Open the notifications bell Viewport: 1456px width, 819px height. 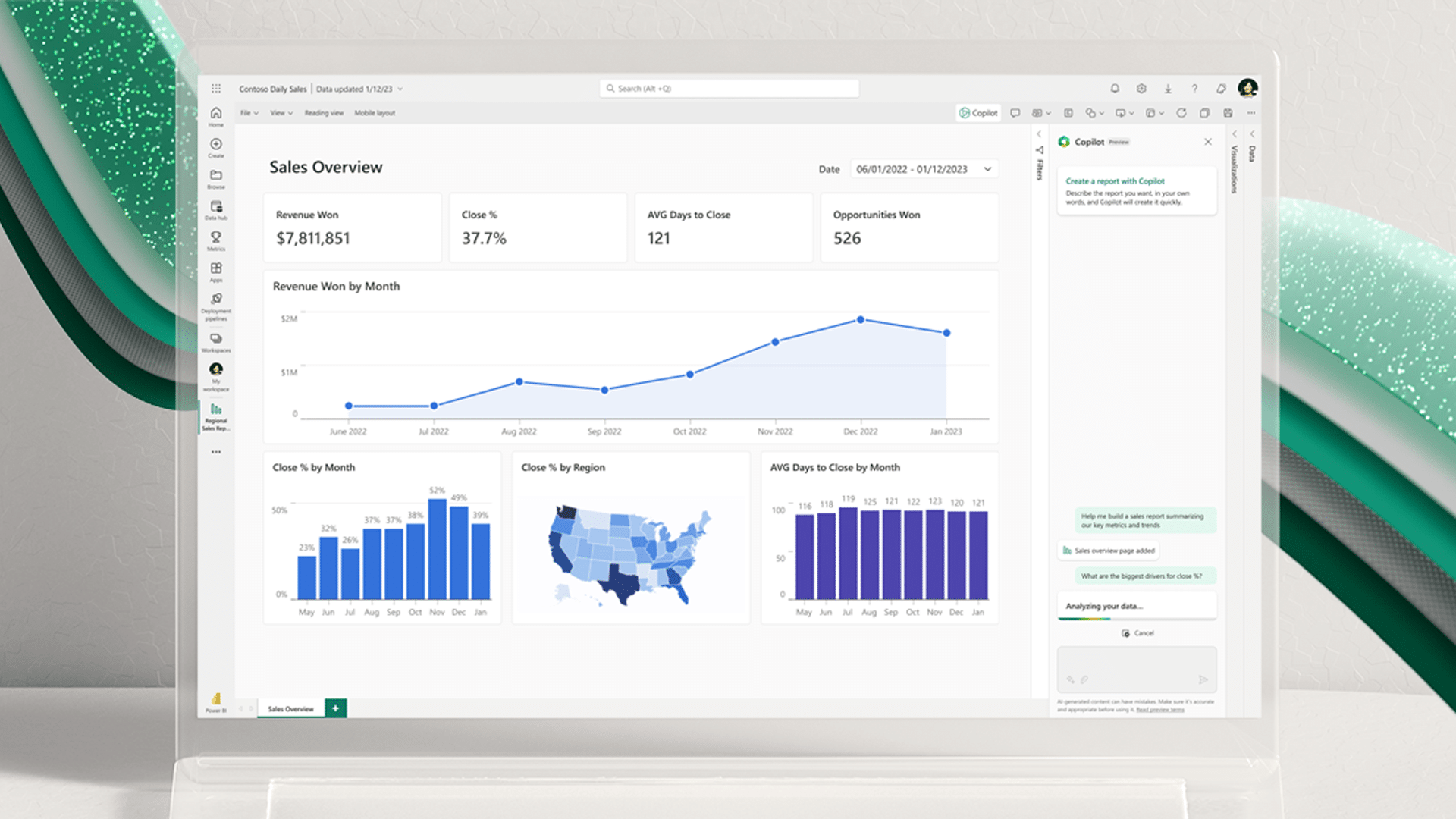(x=1115, y=89)
